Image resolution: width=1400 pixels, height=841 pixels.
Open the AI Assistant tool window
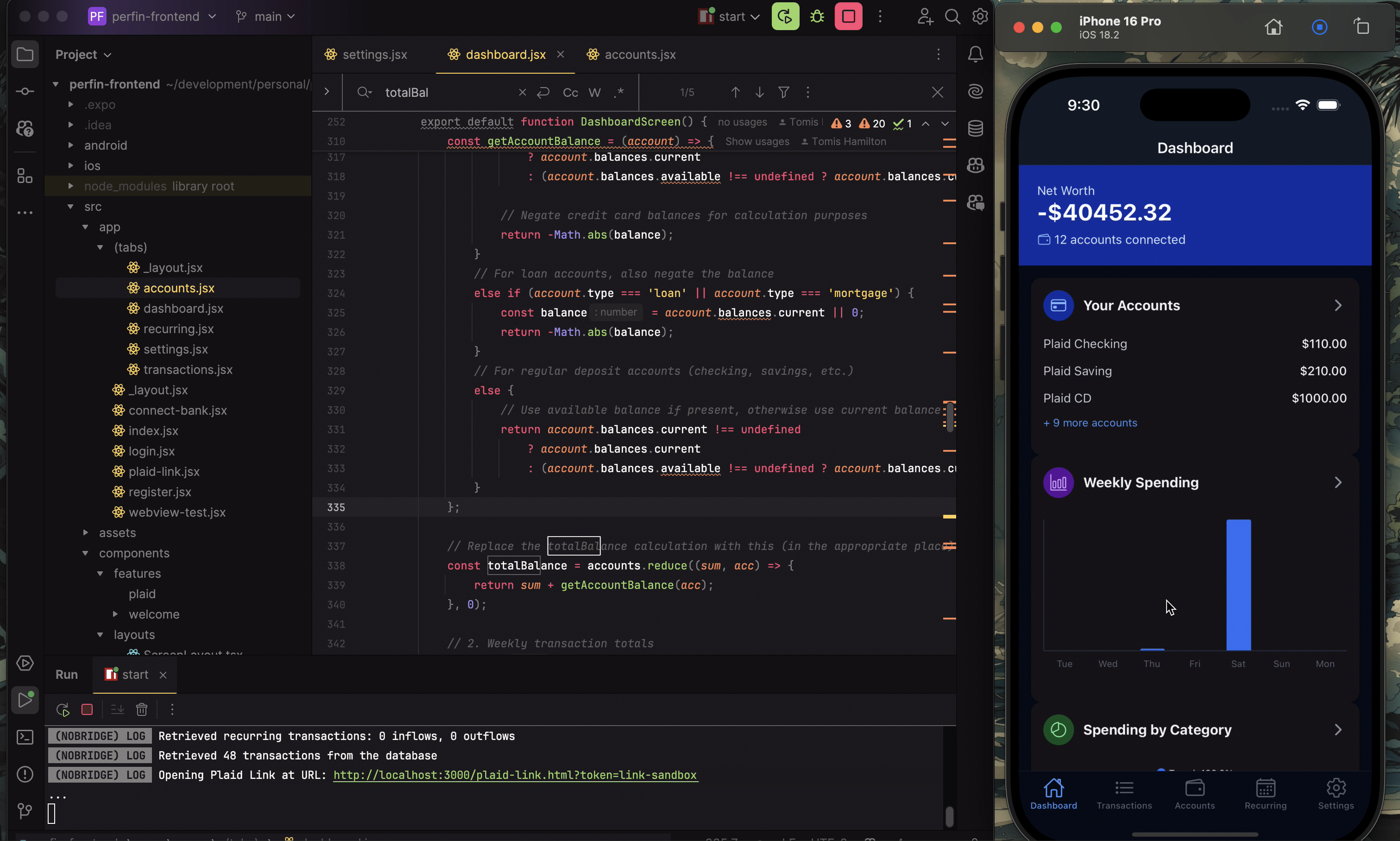[x=975, y=91]
